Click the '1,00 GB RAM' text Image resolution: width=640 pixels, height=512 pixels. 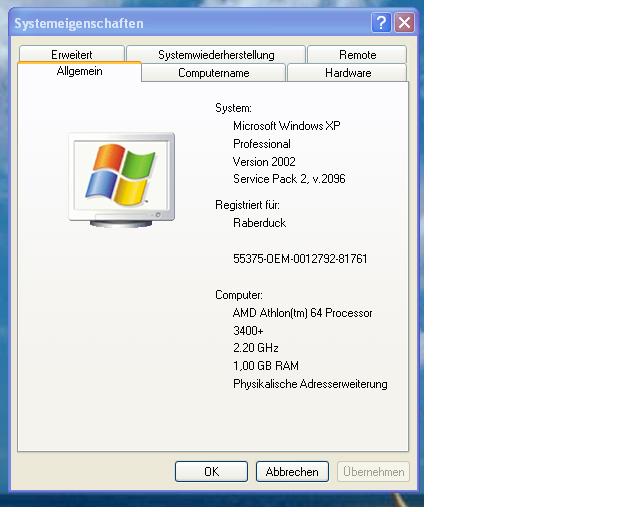[266, 366]
